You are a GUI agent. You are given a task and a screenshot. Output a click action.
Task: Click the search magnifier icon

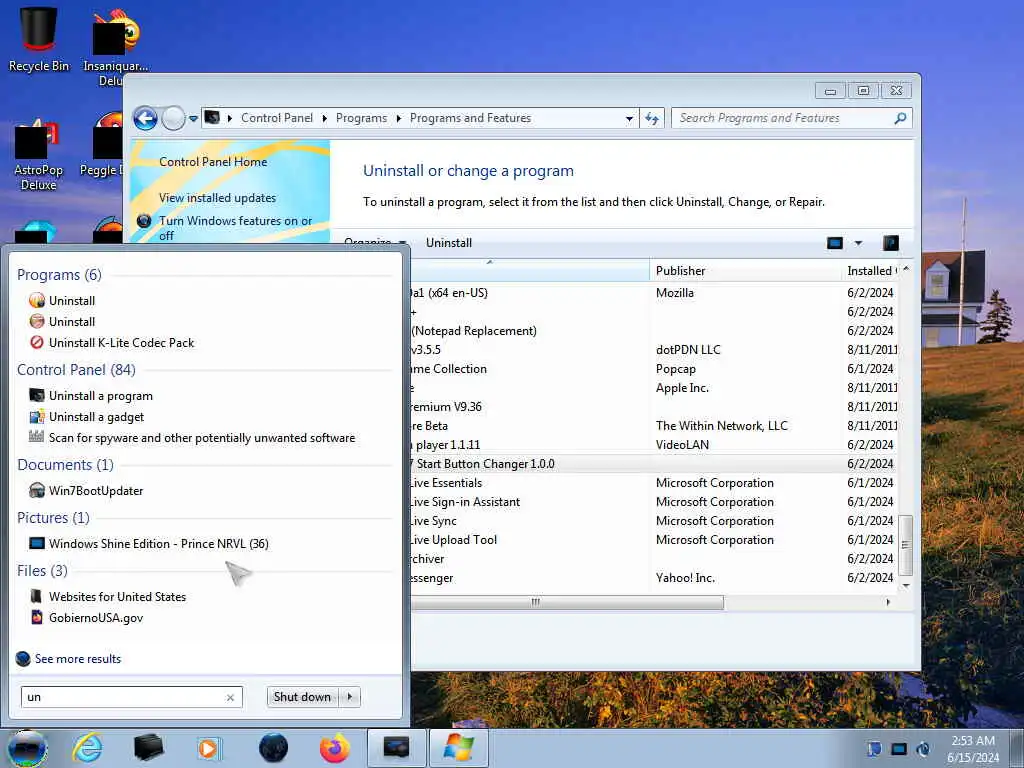[901, 118]
